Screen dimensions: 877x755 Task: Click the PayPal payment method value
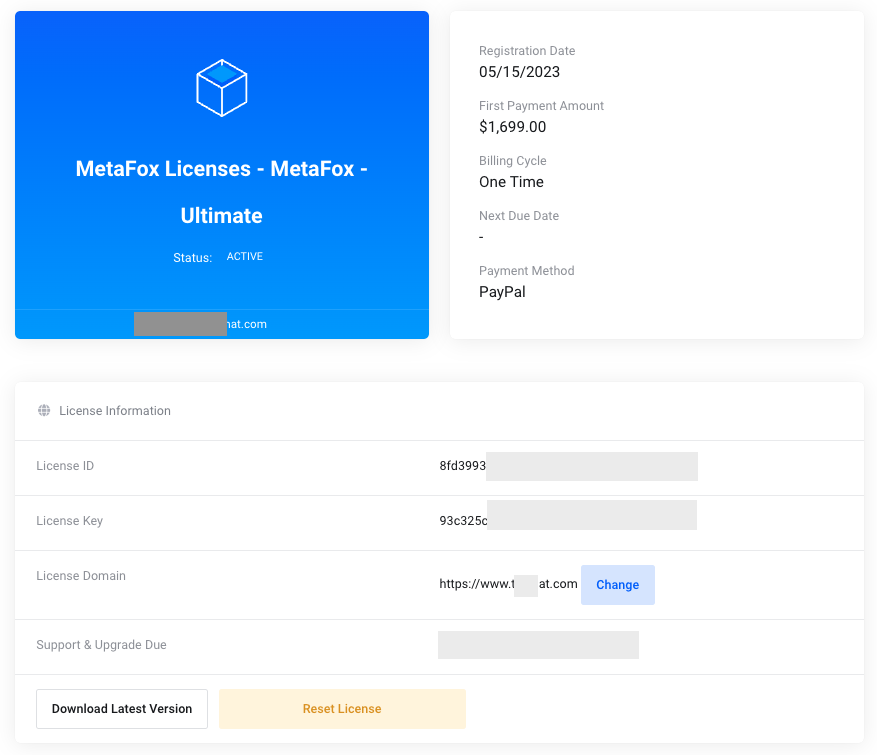(502, 292)
